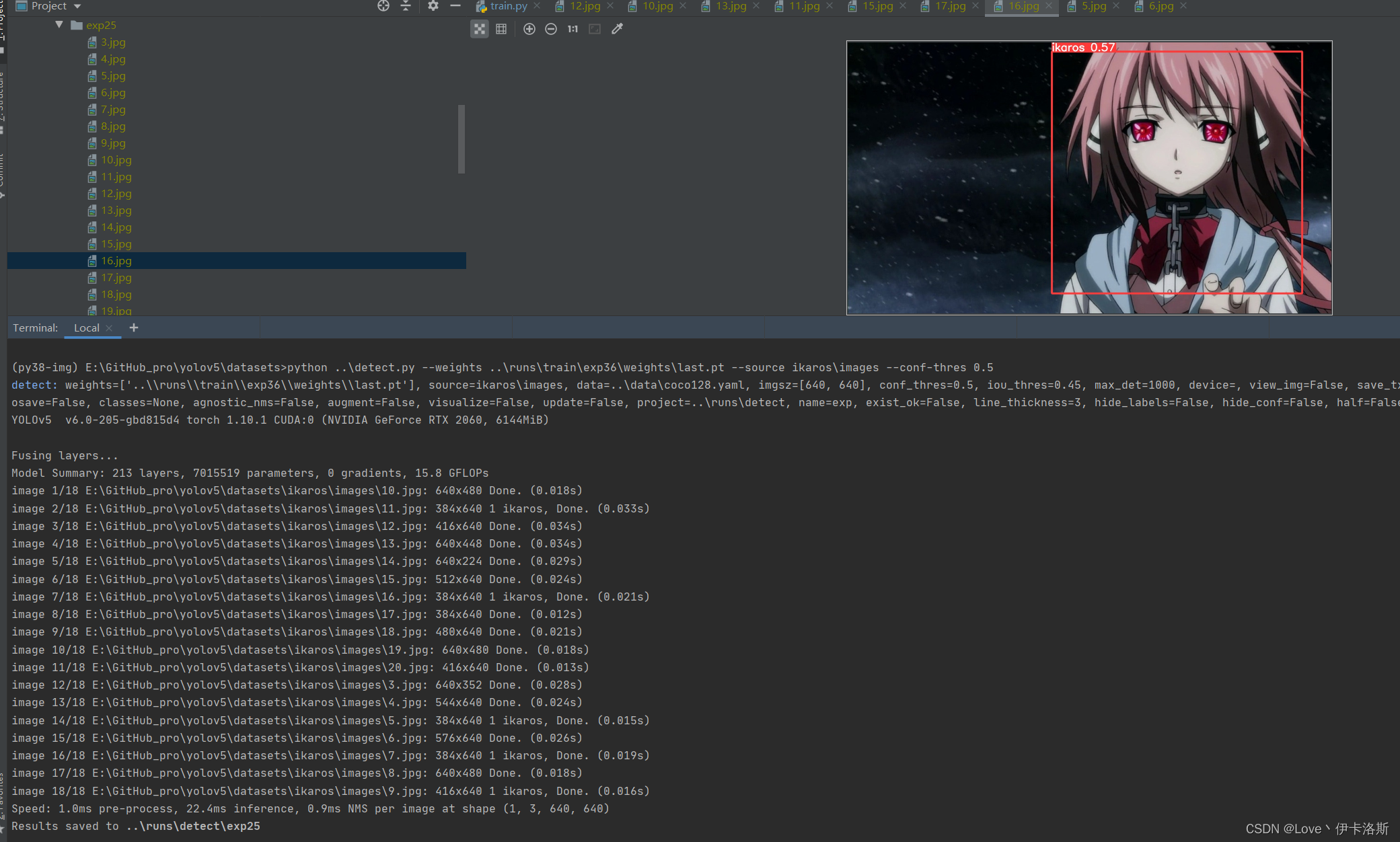Activate the color picker eyedropper
Viewport: 1400px width, 842px height.
(x=617, y=29)
